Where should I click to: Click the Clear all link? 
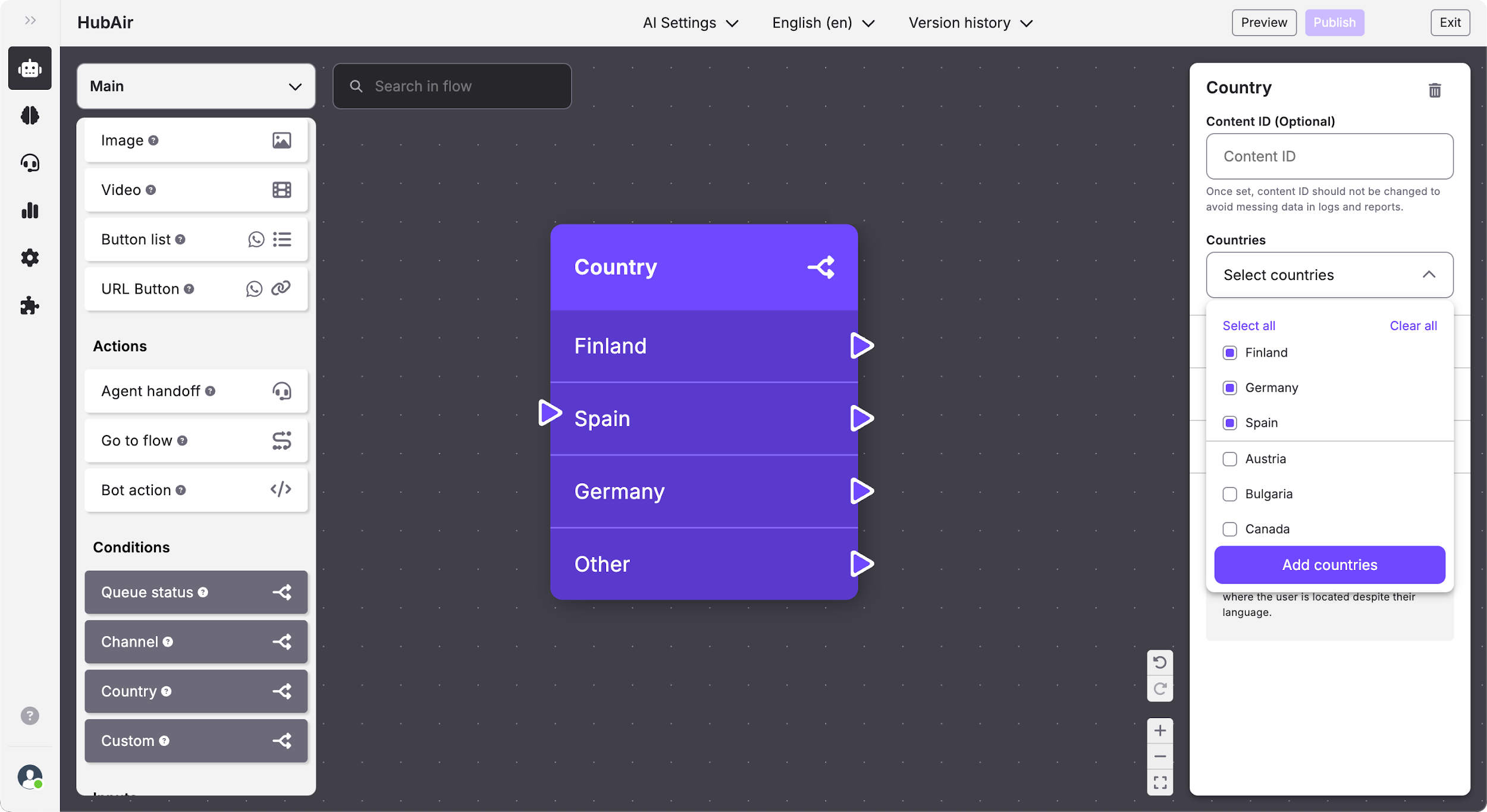coord(1413,326)
